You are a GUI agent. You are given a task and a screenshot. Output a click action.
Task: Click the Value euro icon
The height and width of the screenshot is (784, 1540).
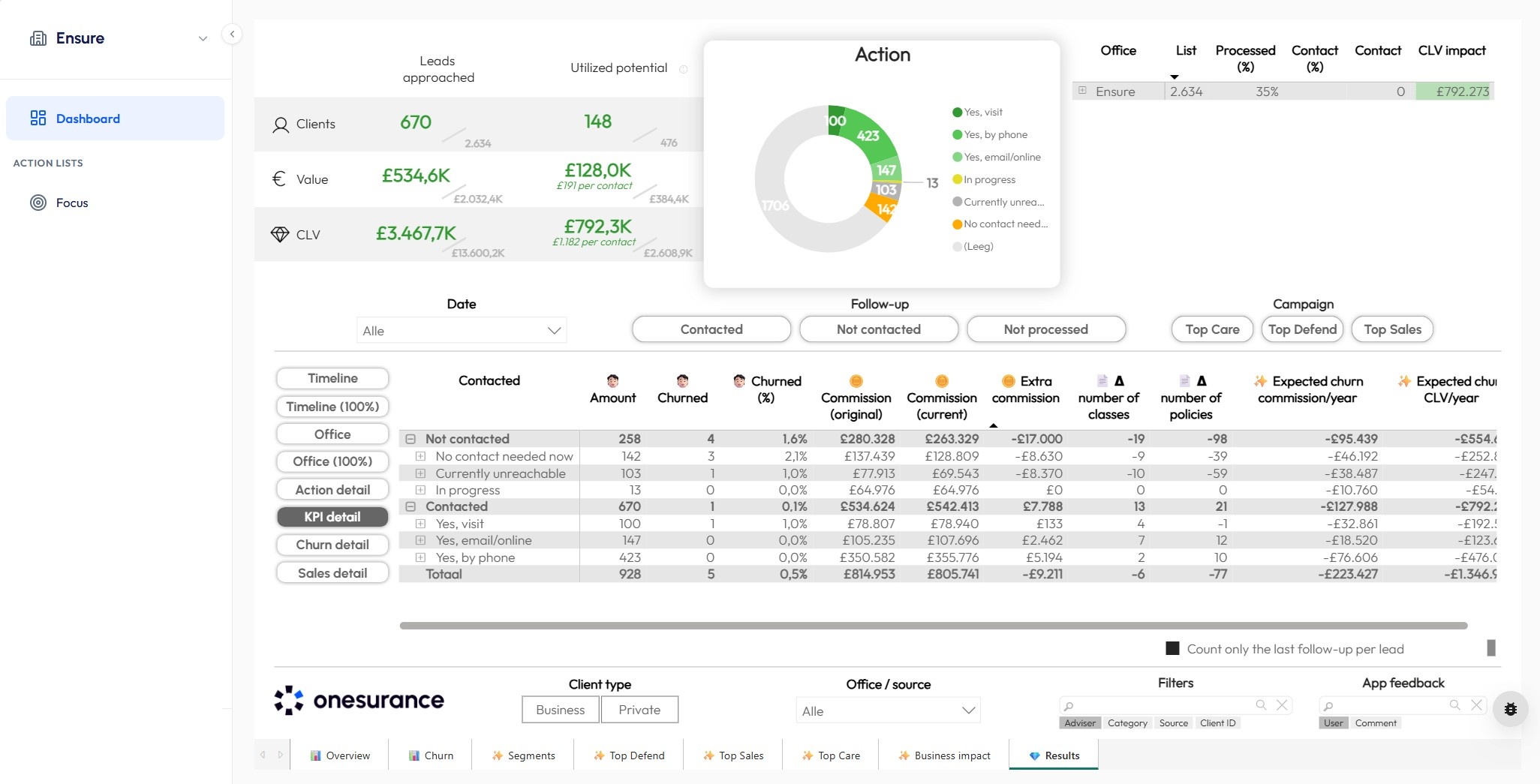[279, 179]
